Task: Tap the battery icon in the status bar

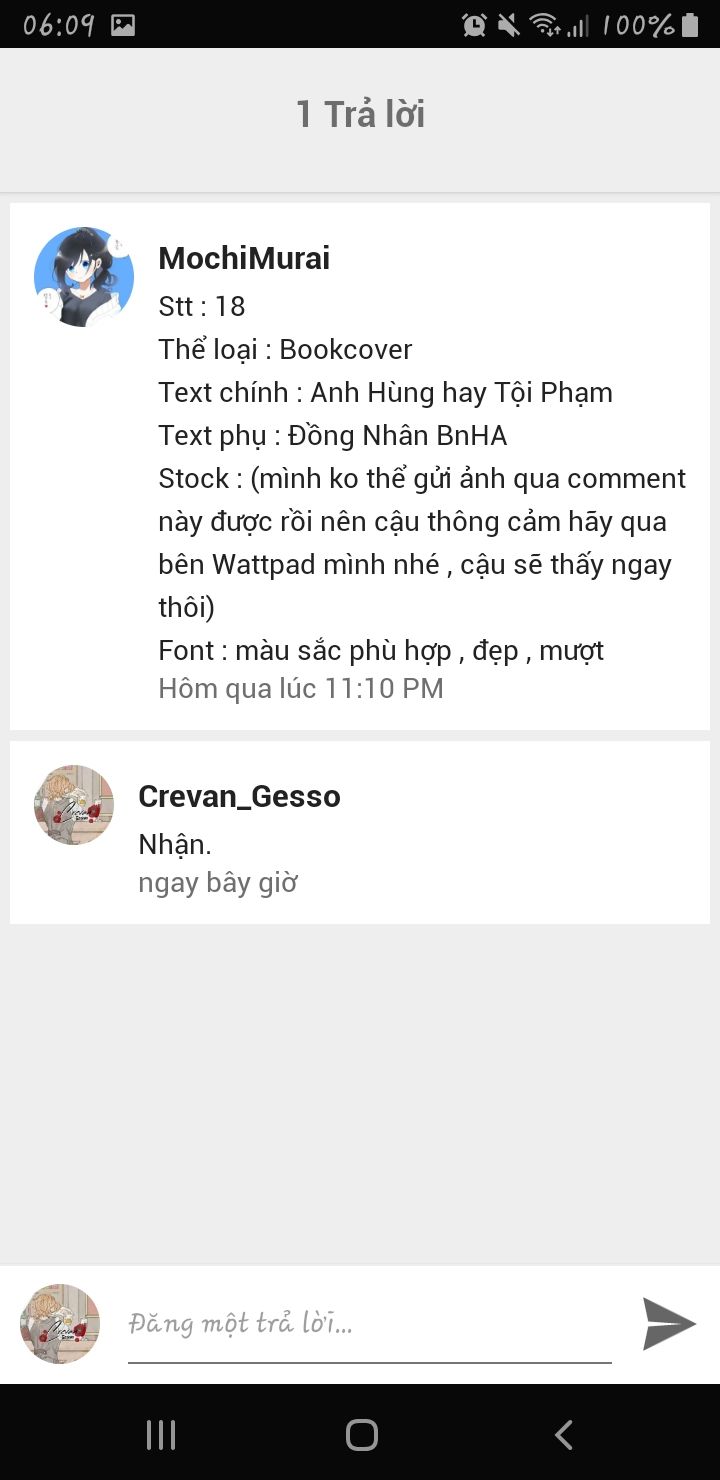Action: [x=690, y=25]
